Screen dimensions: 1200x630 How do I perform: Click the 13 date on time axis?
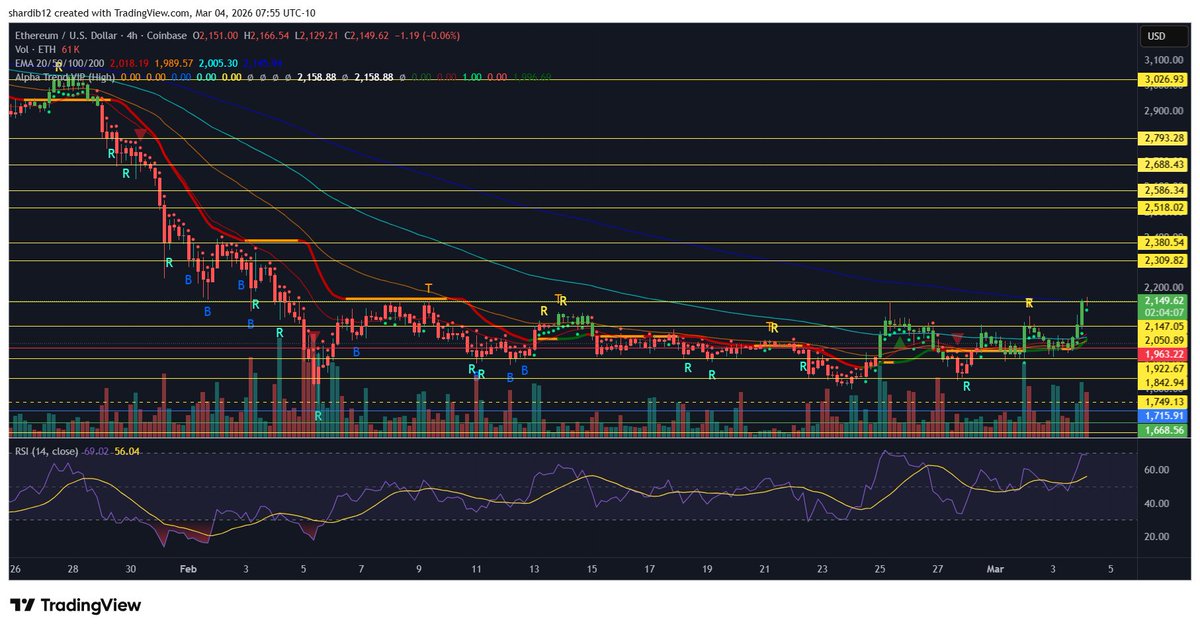pyautogui.click(x=535, y=568)
